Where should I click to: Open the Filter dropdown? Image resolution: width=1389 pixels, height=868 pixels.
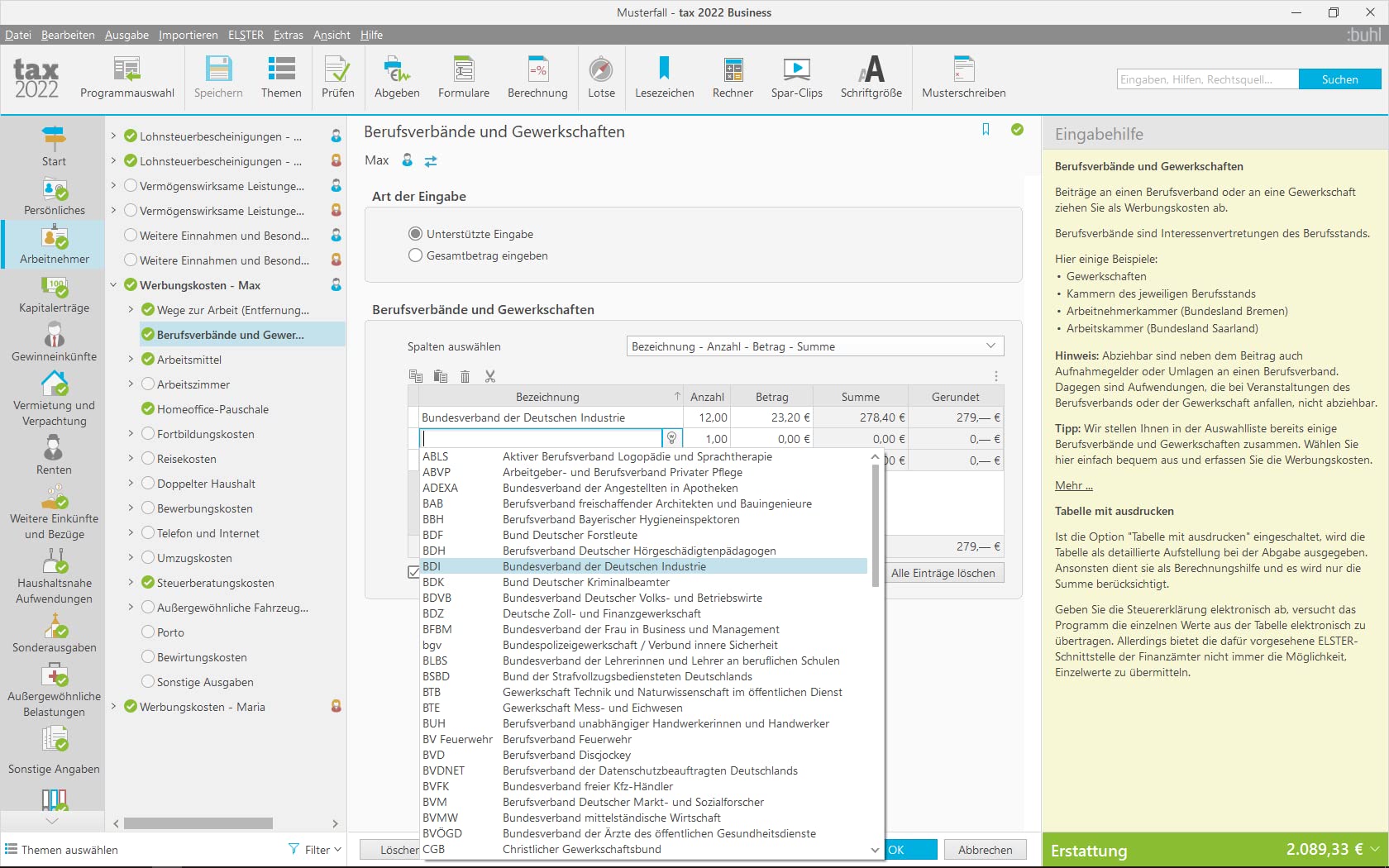coord(315,850)
